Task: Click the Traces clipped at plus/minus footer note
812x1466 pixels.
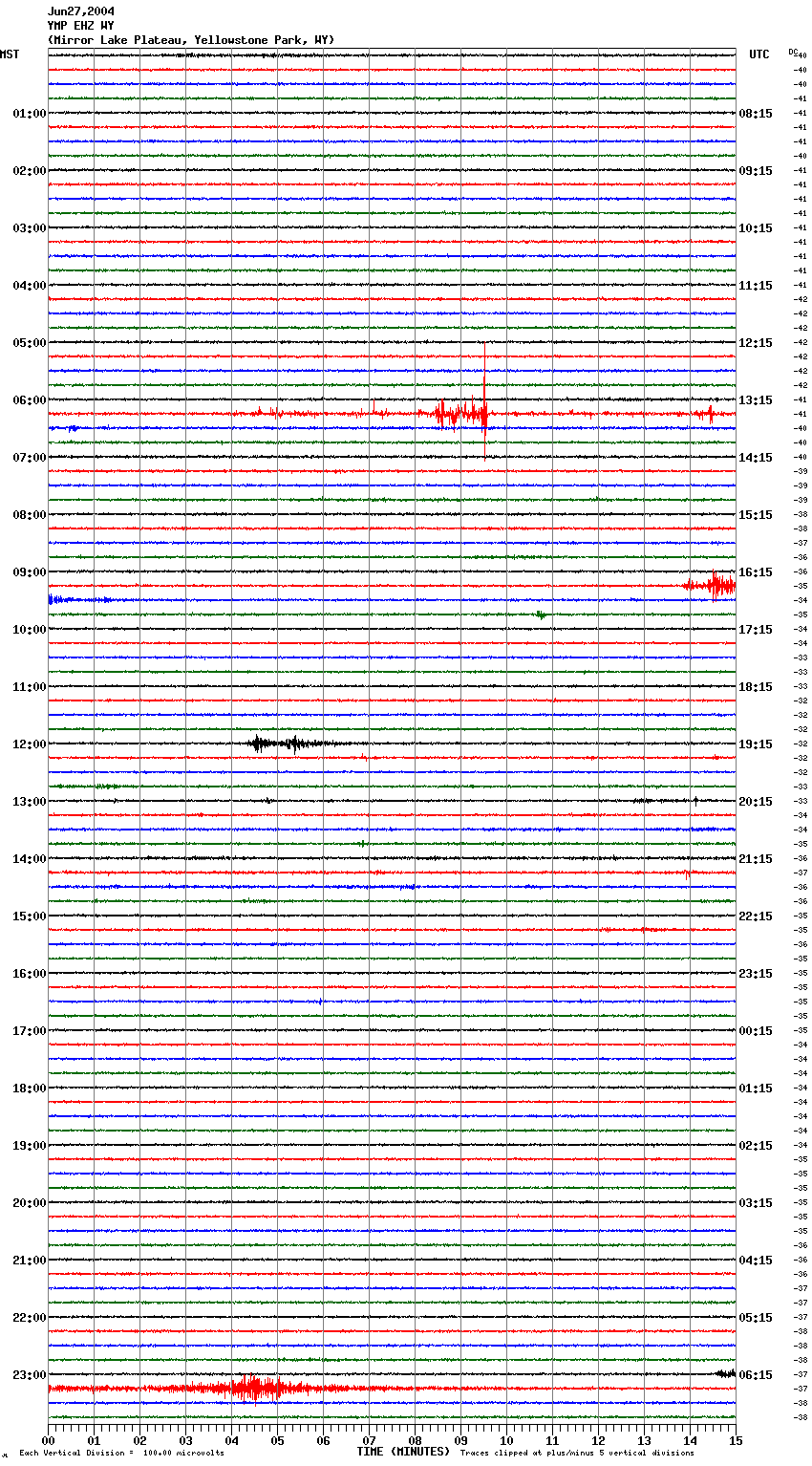Action: [x=577, y=1454]
